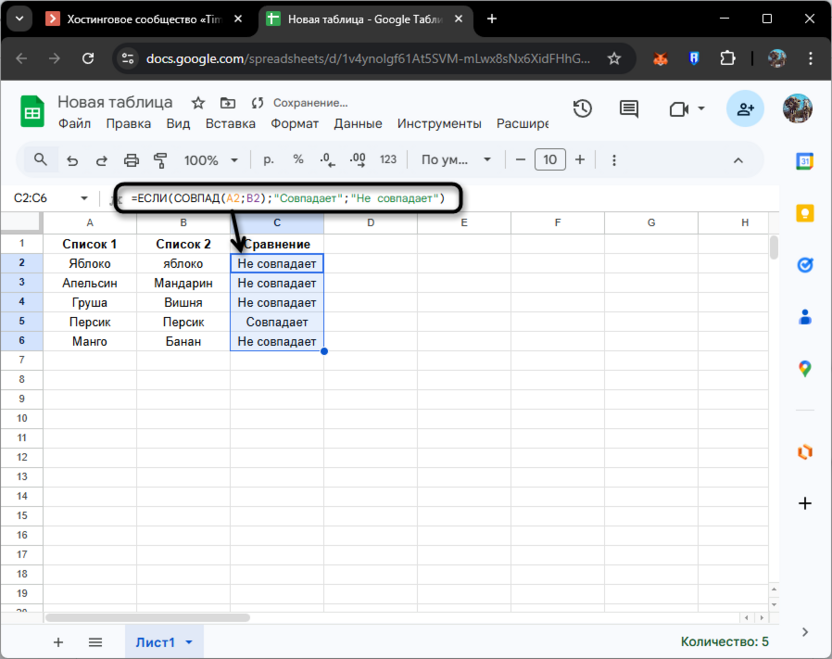Show the all sheets list
Screen dimensions: 832x659
[x=96, y=643]
